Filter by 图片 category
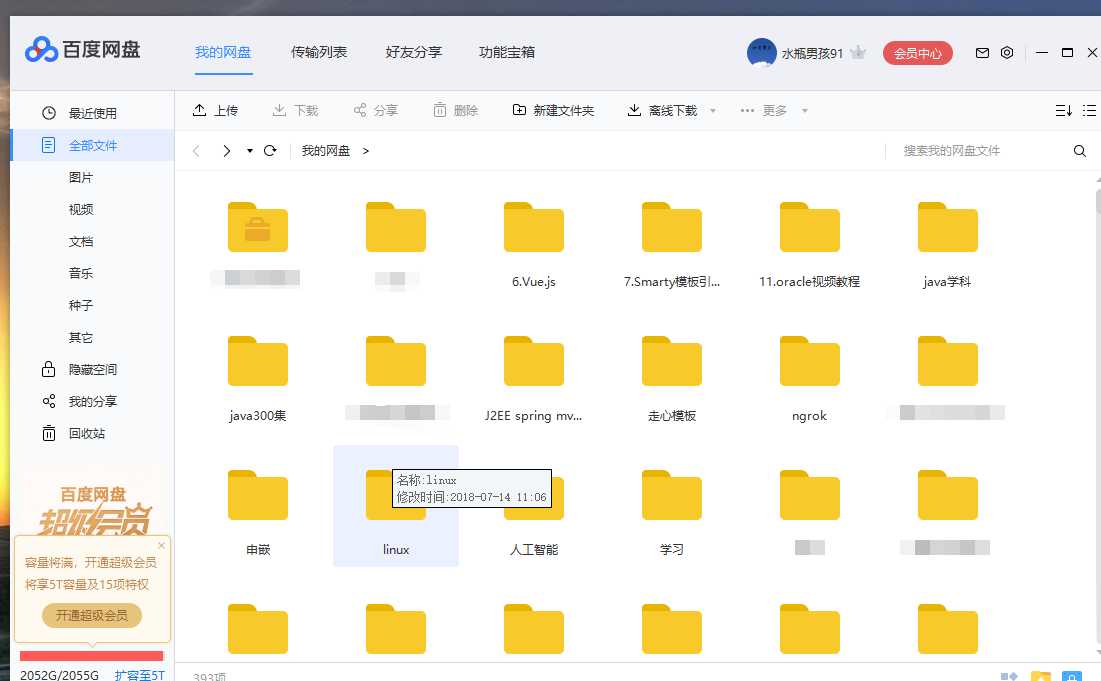 click(x=81, y=178)
